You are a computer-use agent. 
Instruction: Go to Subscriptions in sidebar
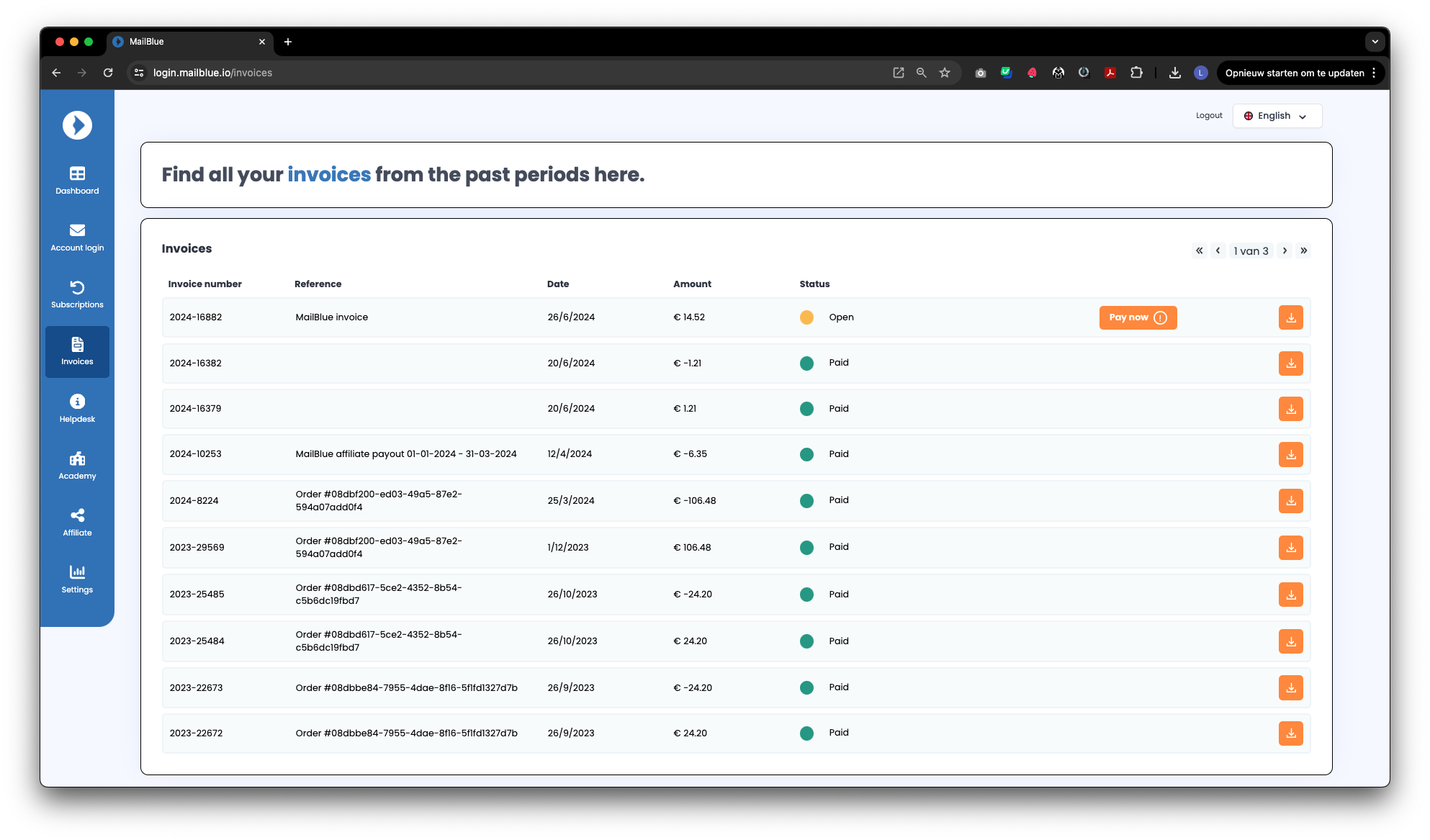tap(77, 294)
